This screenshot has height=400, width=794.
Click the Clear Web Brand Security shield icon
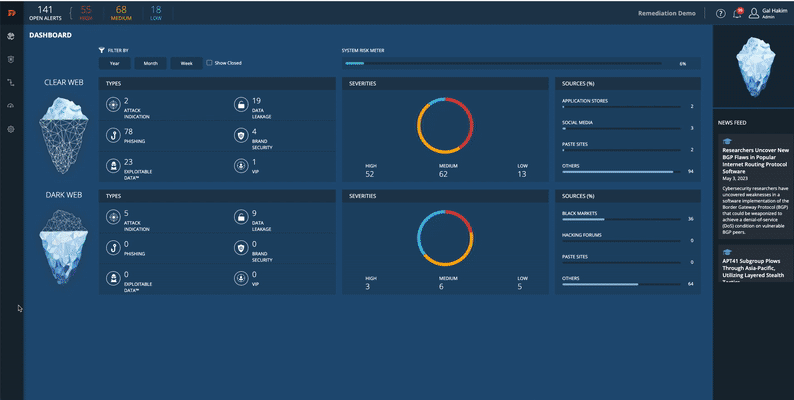click(x=240, y=134)
